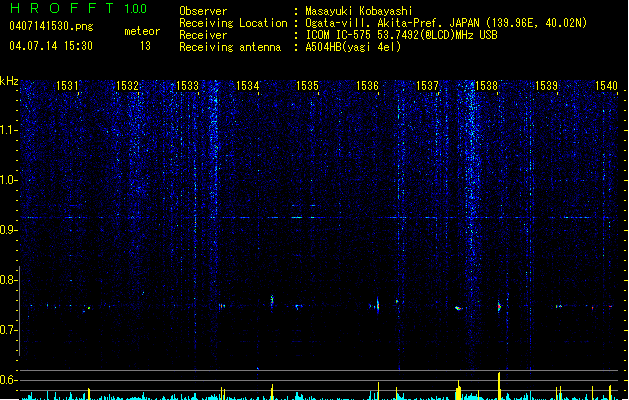Viewport: 629px width, 400px height.
Task: Click the date stamp 04.07.14 15:30
Action: [x=51, y=46]
